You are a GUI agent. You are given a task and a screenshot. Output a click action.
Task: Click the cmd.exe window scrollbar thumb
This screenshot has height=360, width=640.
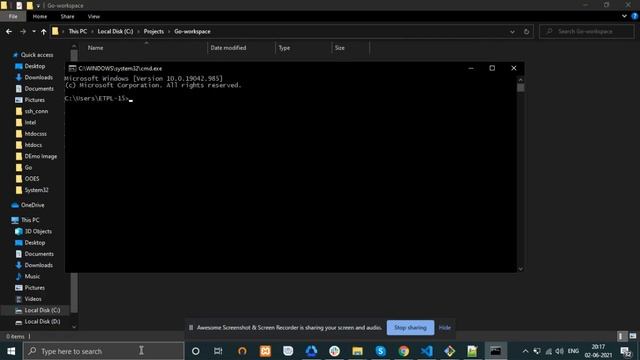(520, 87)
